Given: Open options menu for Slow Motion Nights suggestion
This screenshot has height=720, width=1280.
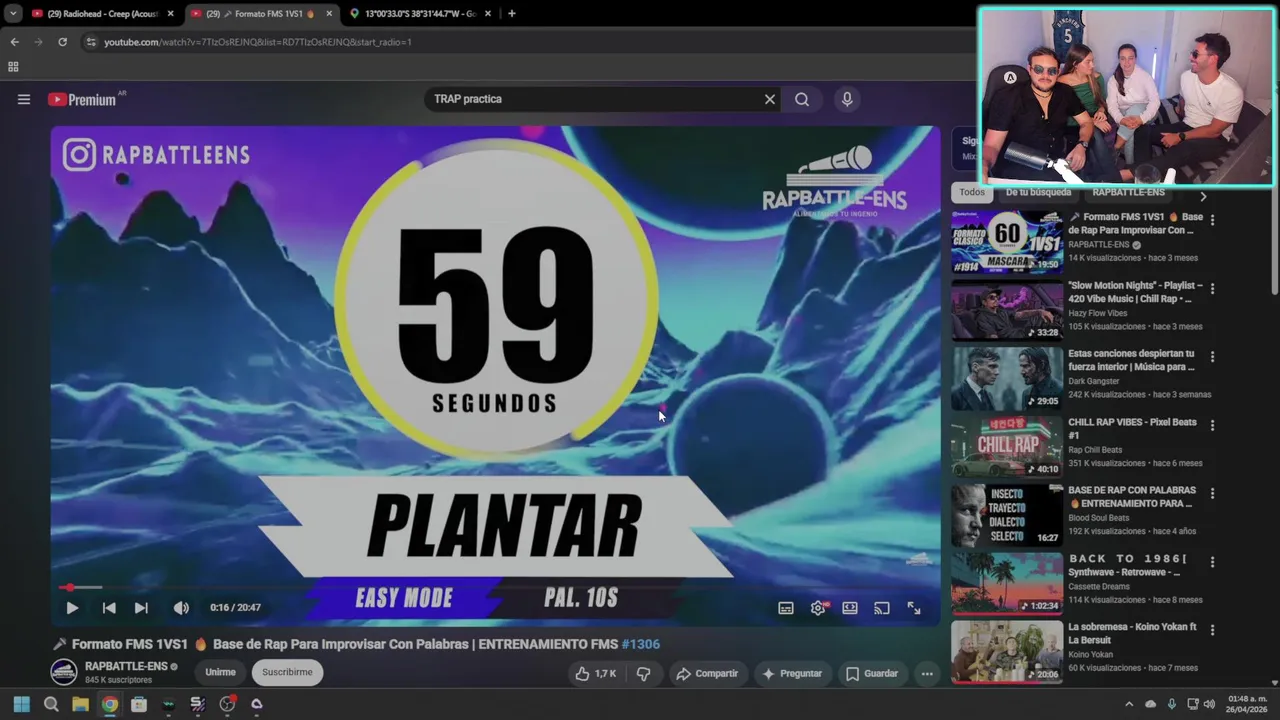Looking at the screenshot, I should (1212, 288).
